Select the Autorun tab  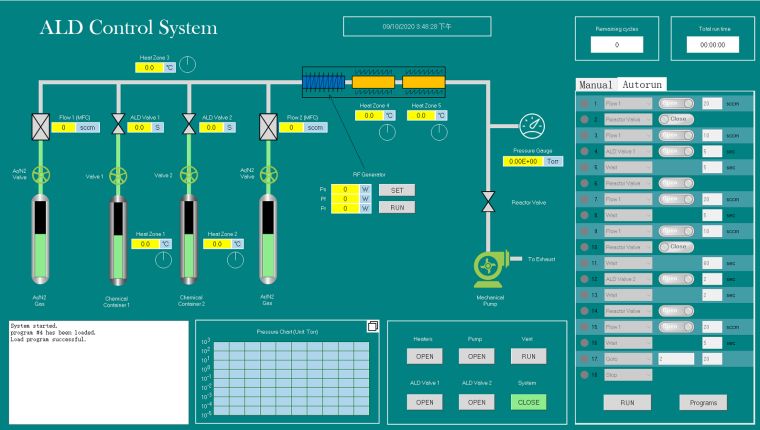pos(643,85)
